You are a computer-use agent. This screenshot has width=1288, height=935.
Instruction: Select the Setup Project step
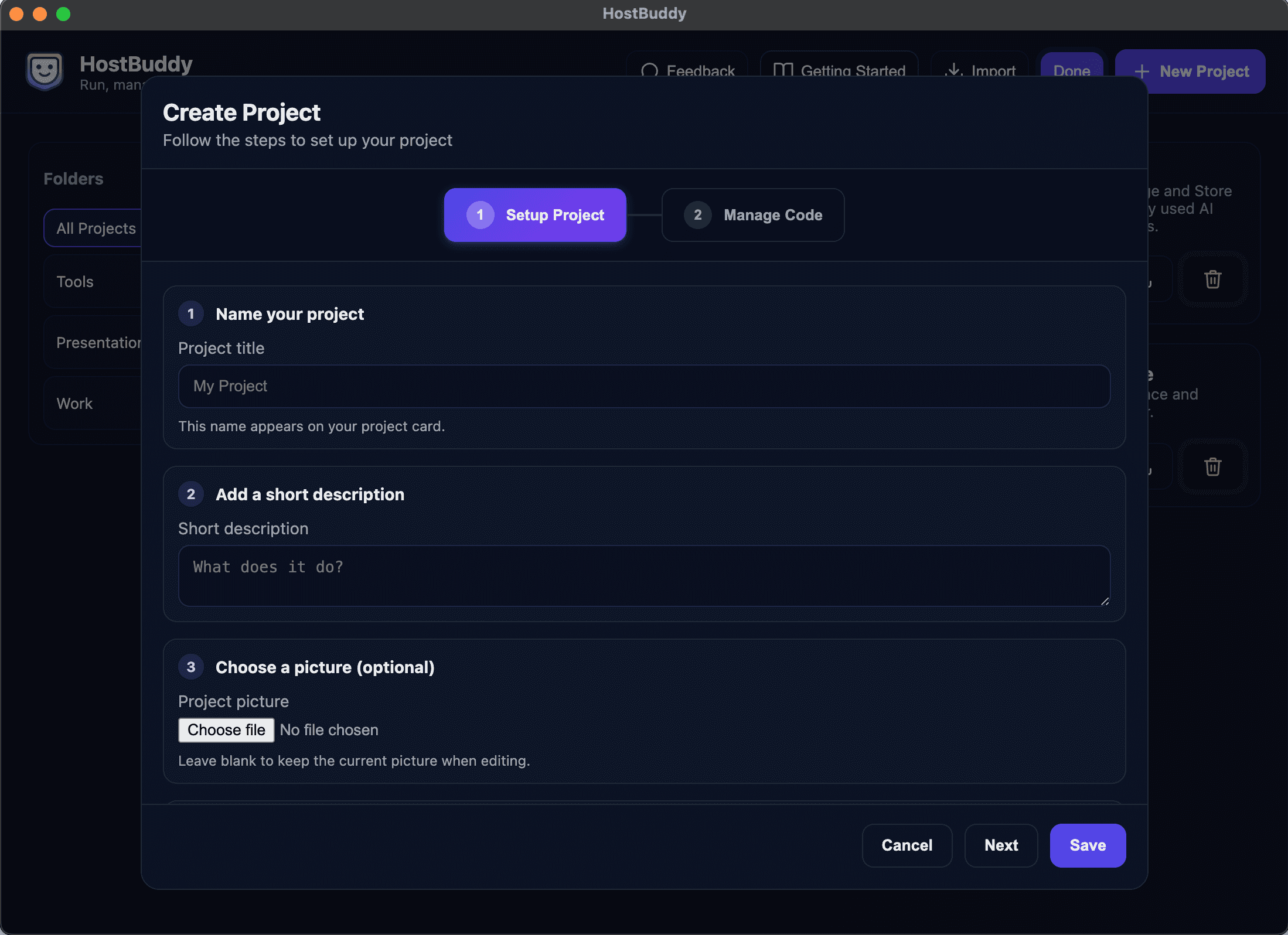coord(534,215)
